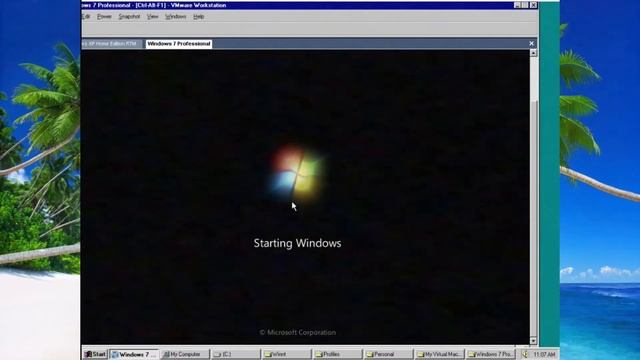Open the Power menu
The image size is (640, 360).
point(104,17)
